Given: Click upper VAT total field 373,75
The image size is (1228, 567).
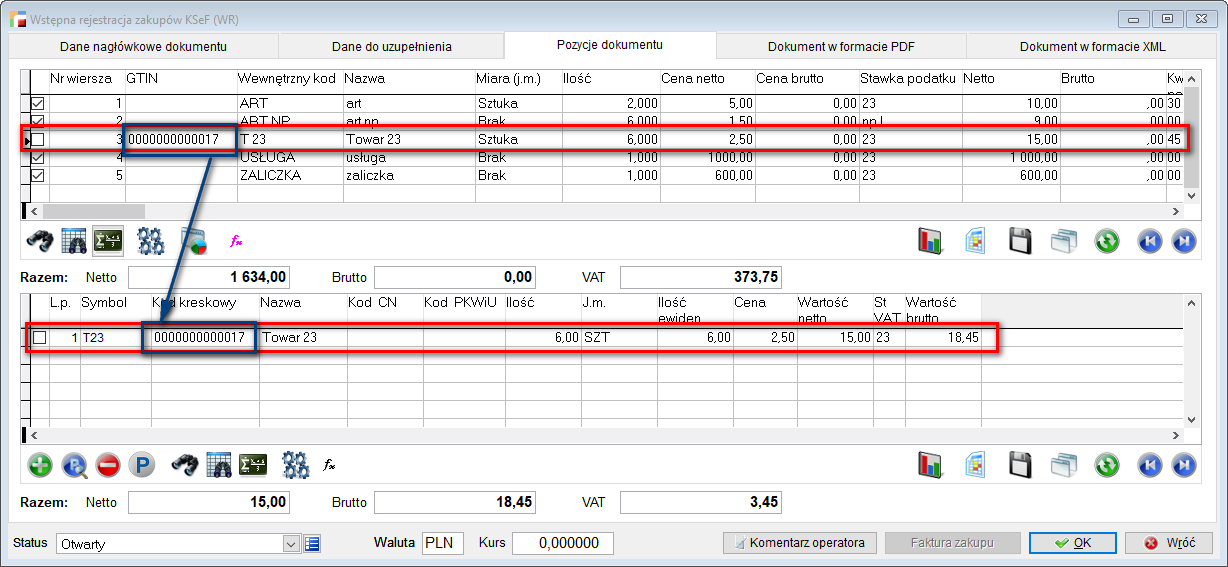Looking at the screenshot, I should [700, 277].
